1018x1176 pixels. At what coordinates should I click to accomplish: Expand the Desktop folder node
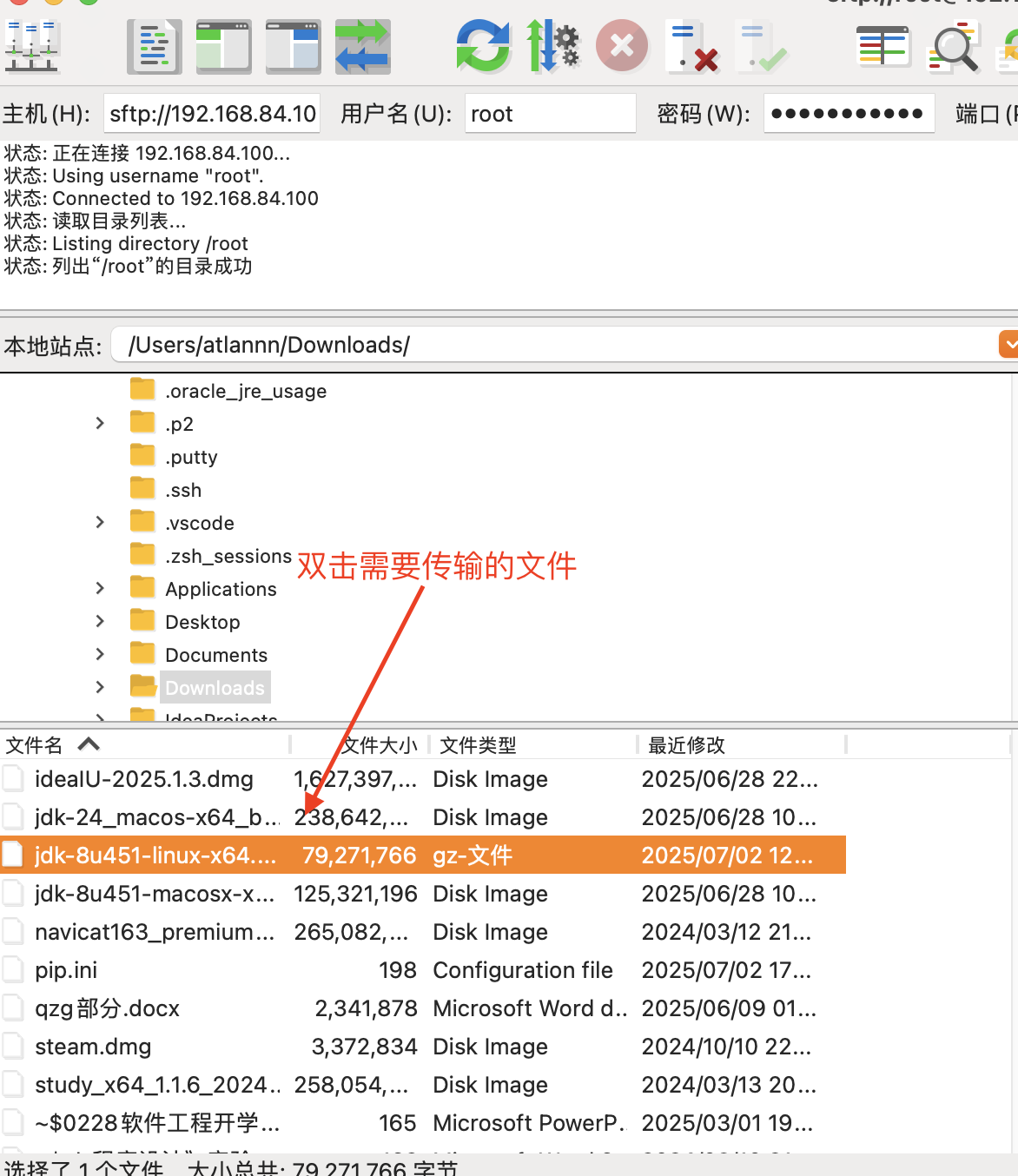click(100, 621)
